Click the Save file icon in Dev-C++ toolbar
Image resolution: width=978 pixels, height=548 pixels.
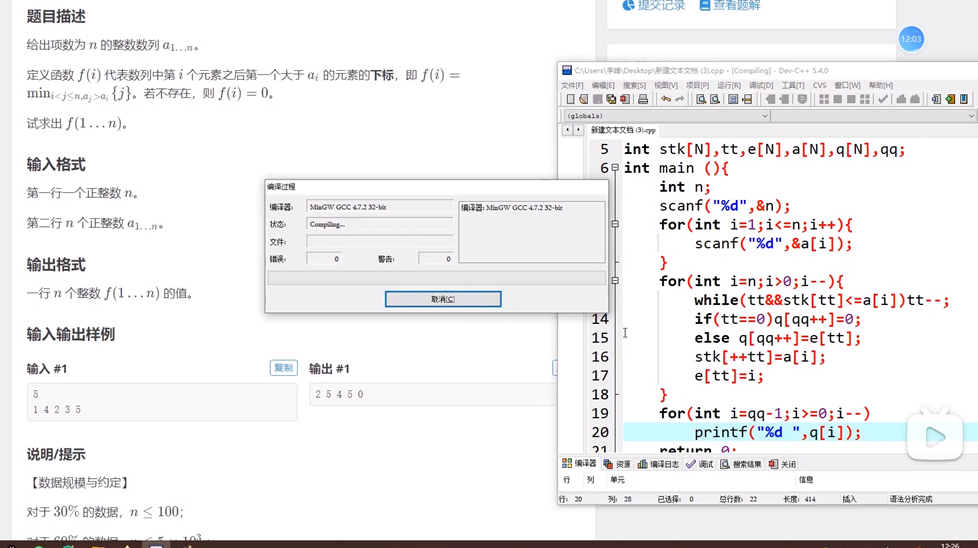coord(598,99)
